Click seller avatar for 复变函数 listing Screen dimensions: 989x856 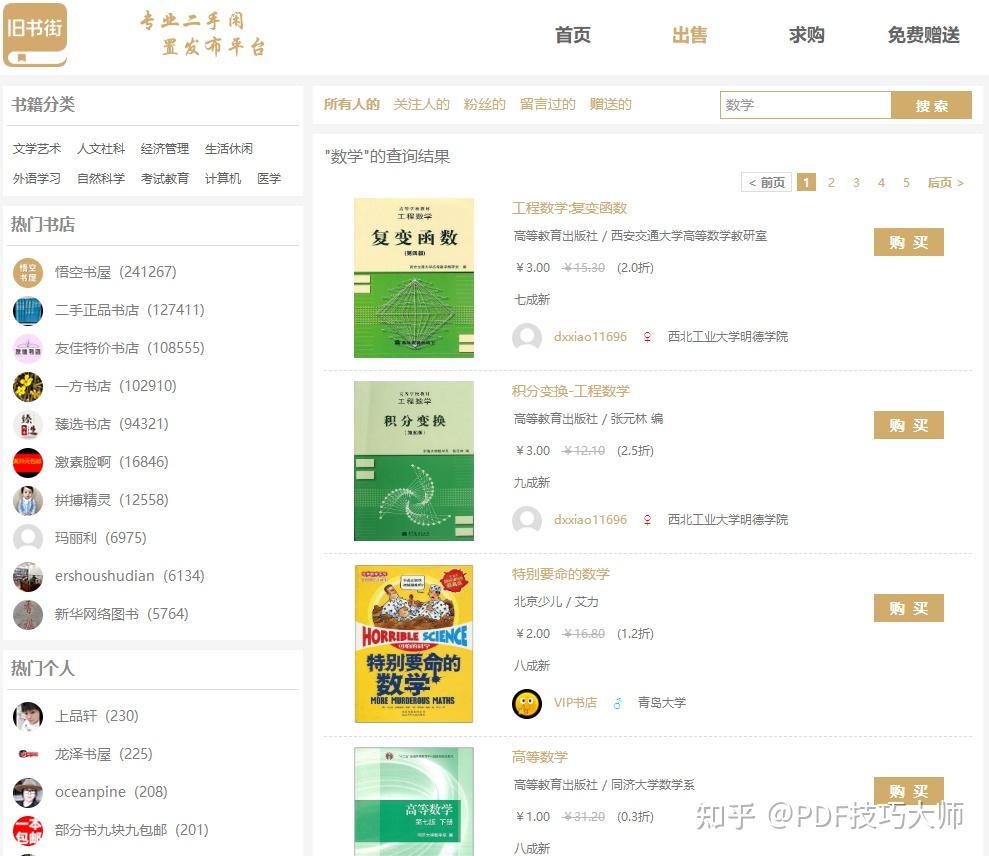click(x=527, y=337)
